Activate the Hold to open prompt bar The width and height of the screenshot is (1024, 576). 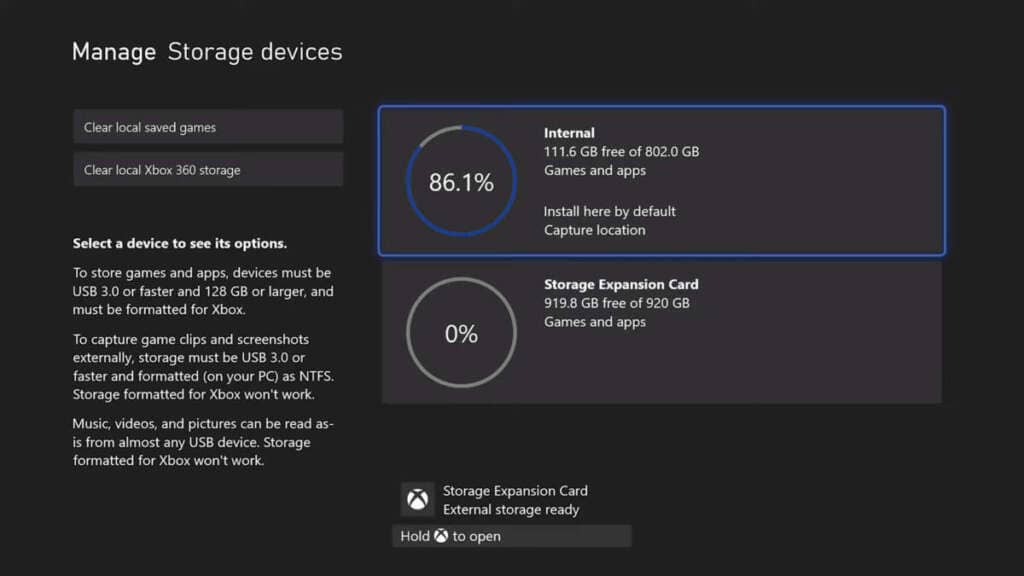coord(510,536)
